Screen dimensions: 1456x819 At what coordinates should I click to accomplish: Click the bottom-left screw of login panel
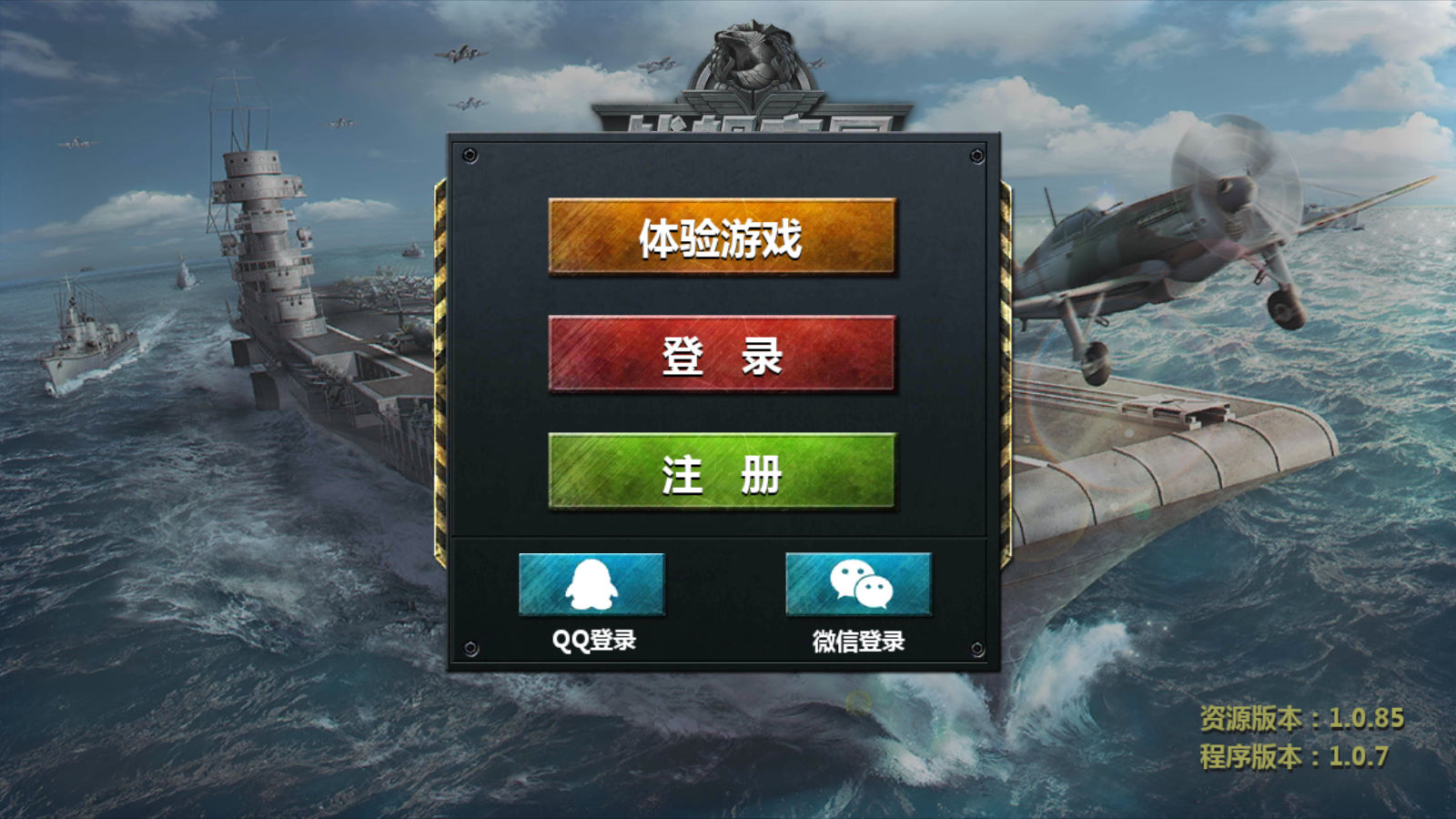tap(470, 649)
